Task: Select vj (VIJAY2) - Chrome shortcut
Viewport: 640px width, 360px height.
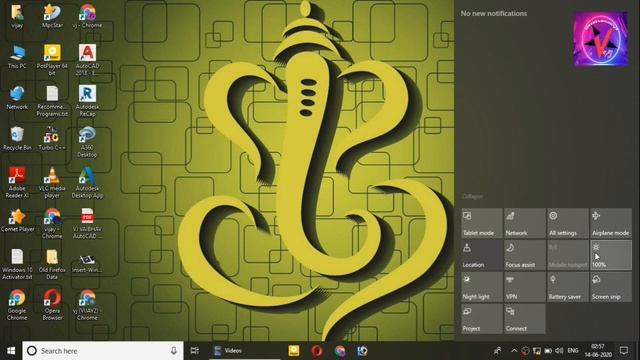Action: (x=87, y=304)
